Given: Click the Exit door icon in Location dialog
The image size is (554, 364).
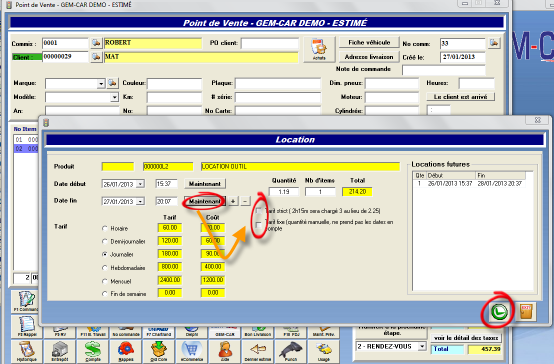Looking at the screenshot, I should (x=526, y=312).
